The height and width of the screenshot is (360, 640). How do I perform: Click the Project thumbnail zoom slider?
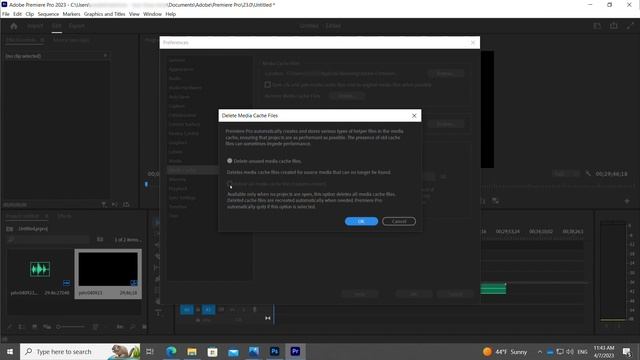pyautogui.click(x=71, y=327)
